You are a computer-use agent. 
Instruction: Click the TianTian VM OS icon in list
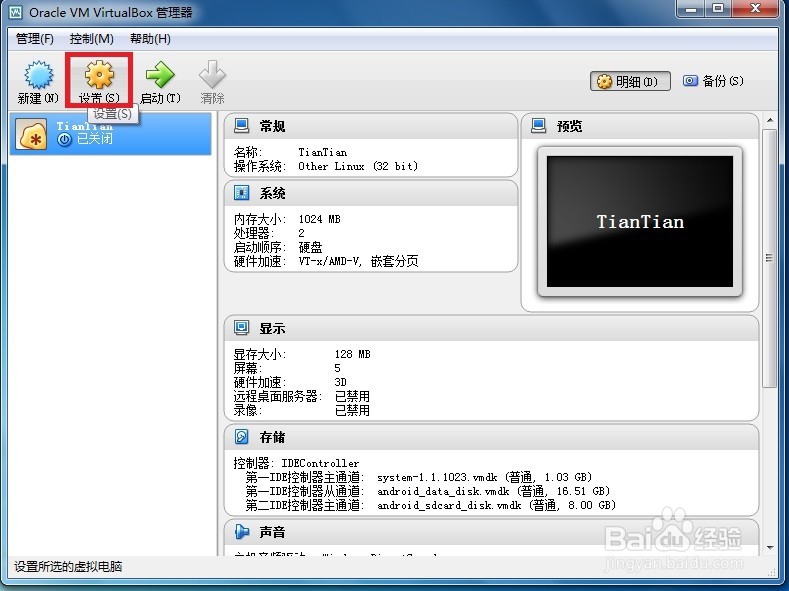pyautogui.click(x=31, y=134)
